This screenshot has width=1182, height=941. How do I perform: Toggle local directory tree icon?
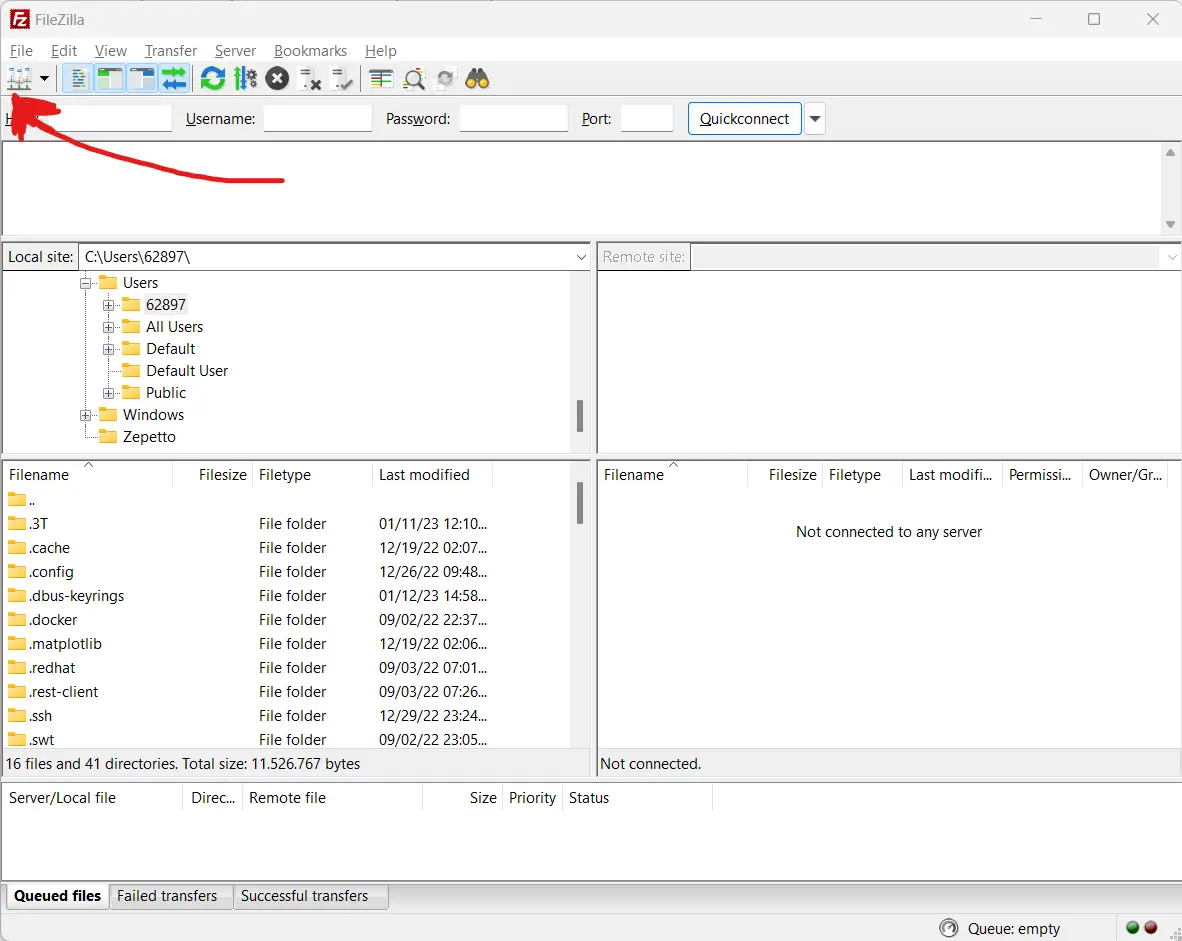[110, 78]
